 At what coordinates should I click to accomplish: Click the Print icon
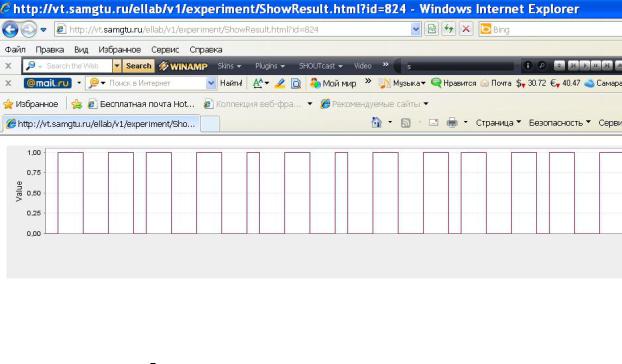(x=452, y=123)
